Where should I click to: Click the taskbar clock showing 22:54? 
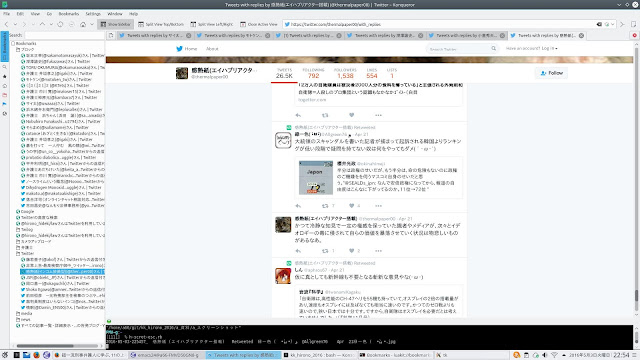tap(621, 355)
